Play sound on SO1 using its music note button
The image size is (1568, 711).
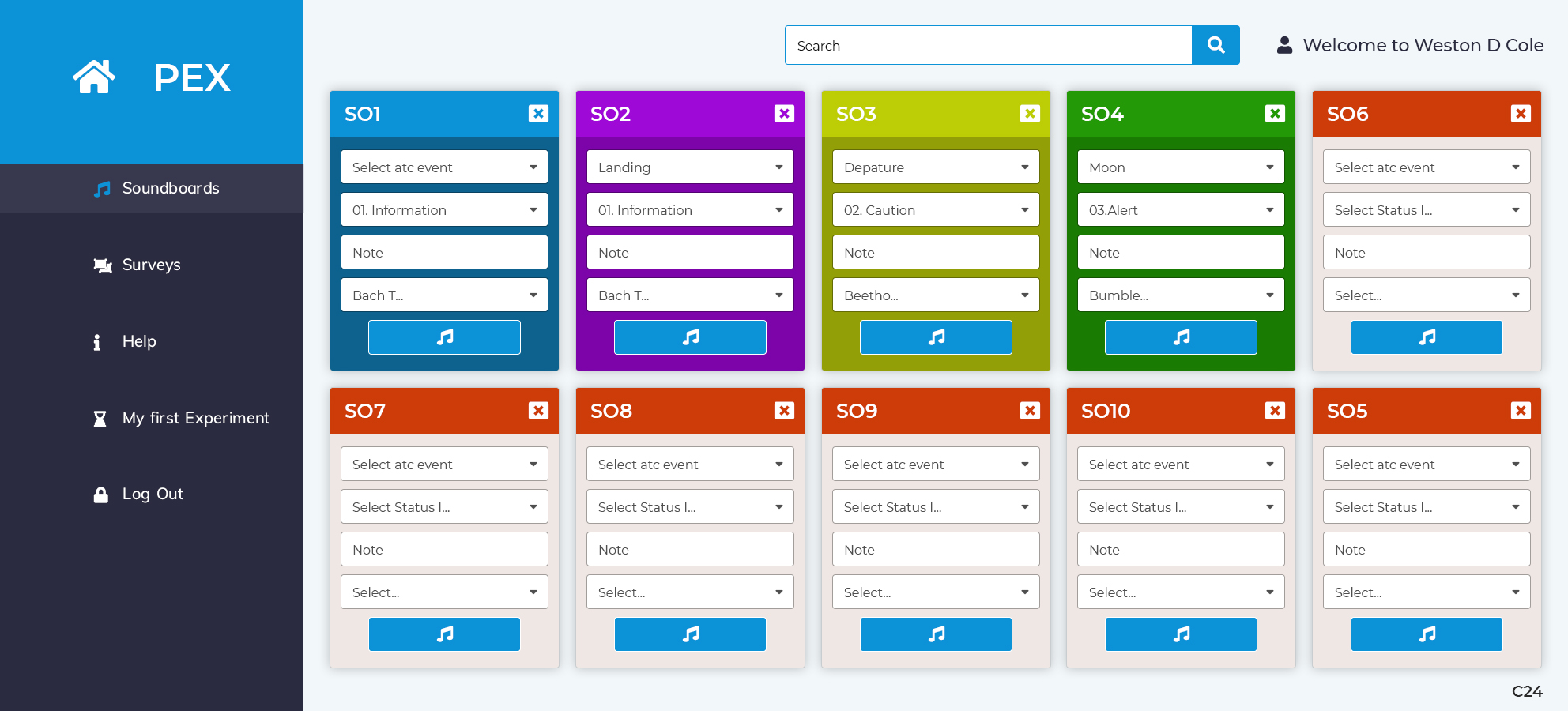click(443, 337)
